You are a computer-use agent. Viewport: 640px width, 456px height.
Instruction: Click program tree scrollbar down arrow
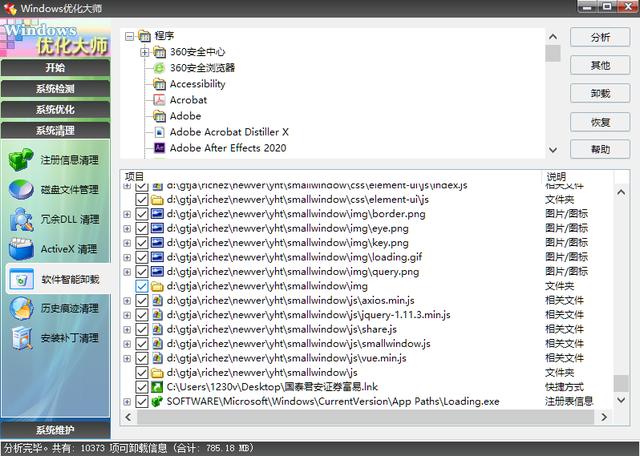click(553, 150)
